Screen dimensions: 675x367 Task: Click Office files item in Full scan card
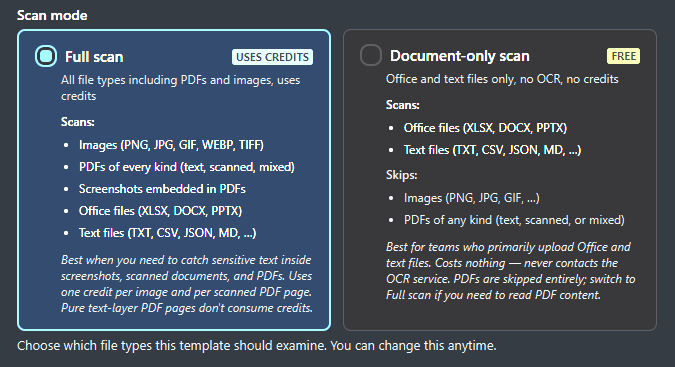coord(161,211)
